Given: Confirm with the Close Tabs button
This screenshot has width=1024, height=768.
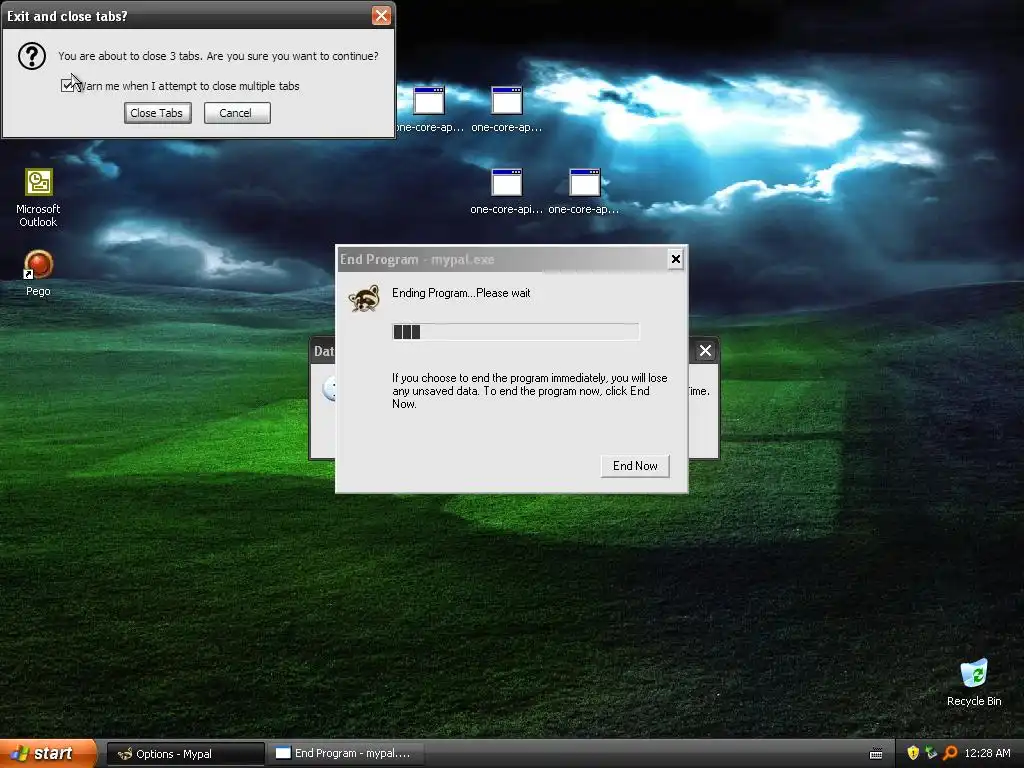Looking at the screenshot, I should click(157, 113).
